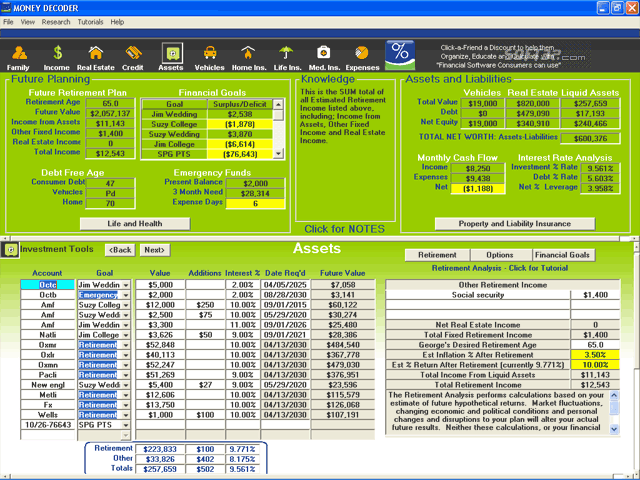Click Retirement Age value 65.0
640x480 pixels.
tap(110, 104)
